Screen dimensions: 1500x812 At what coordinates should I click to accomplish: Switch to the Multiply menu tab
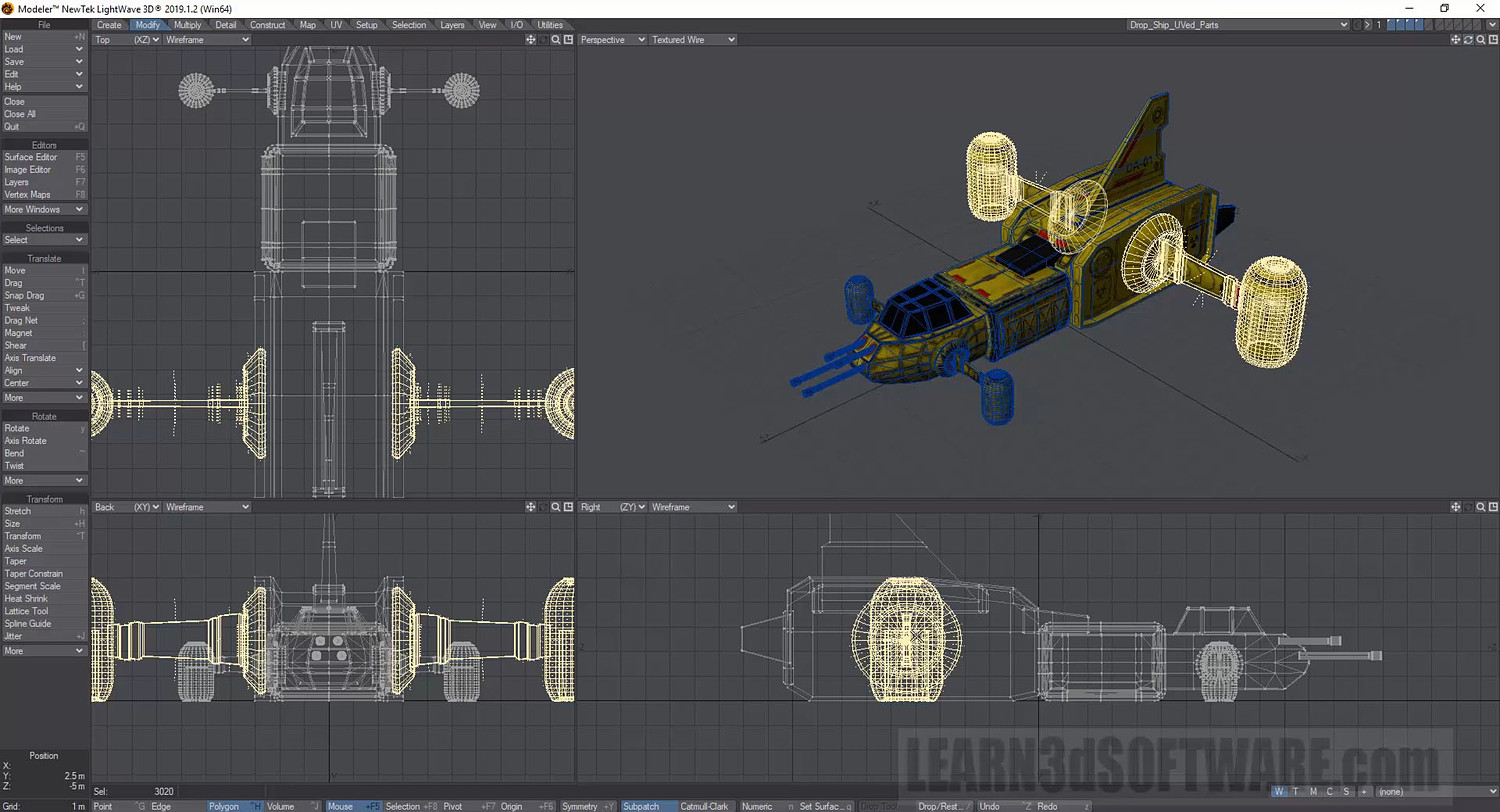pyautogui.click(x=187, y=24)
